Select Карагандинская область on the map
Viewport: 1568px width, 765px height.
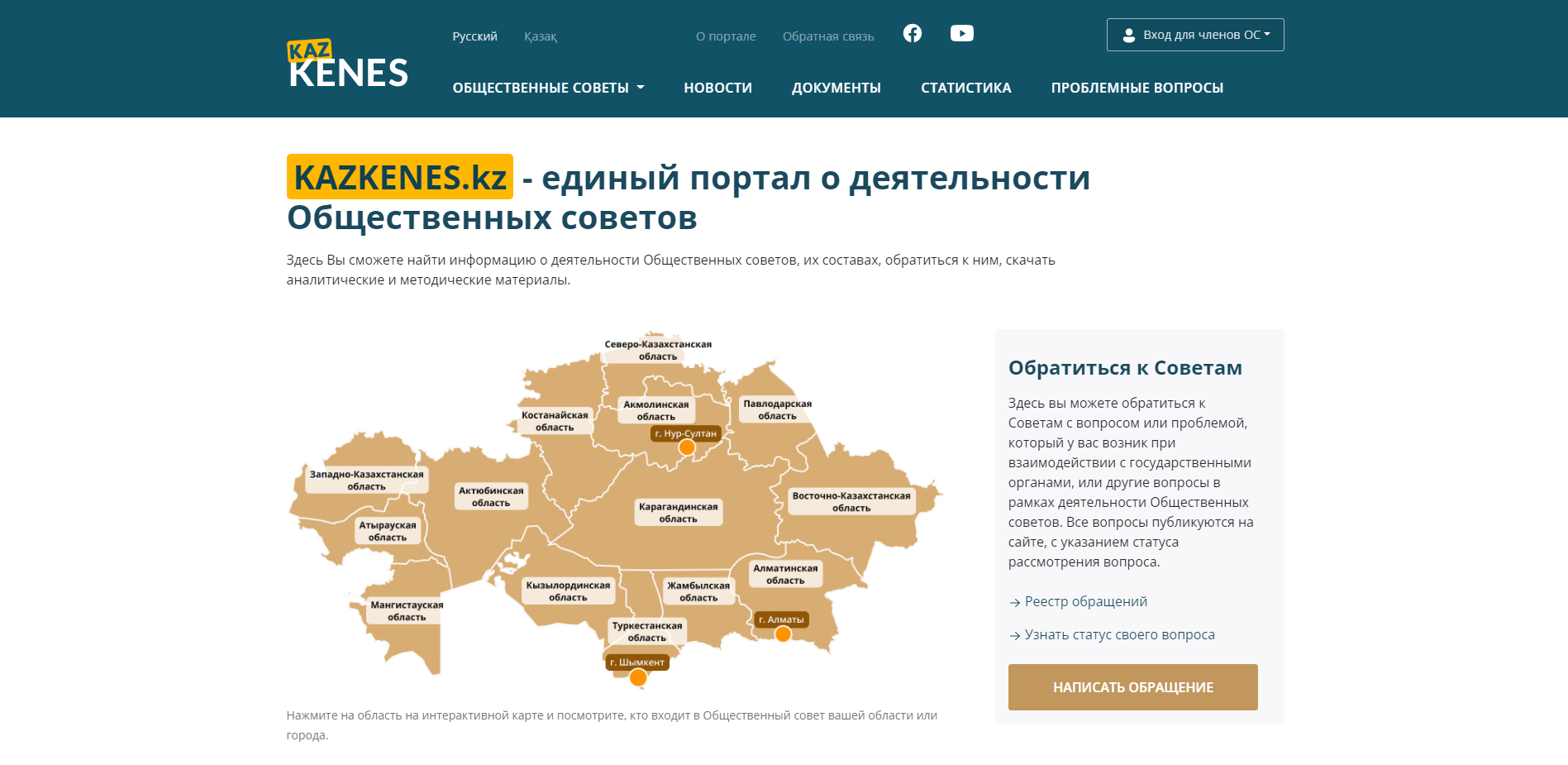(678, 512)
